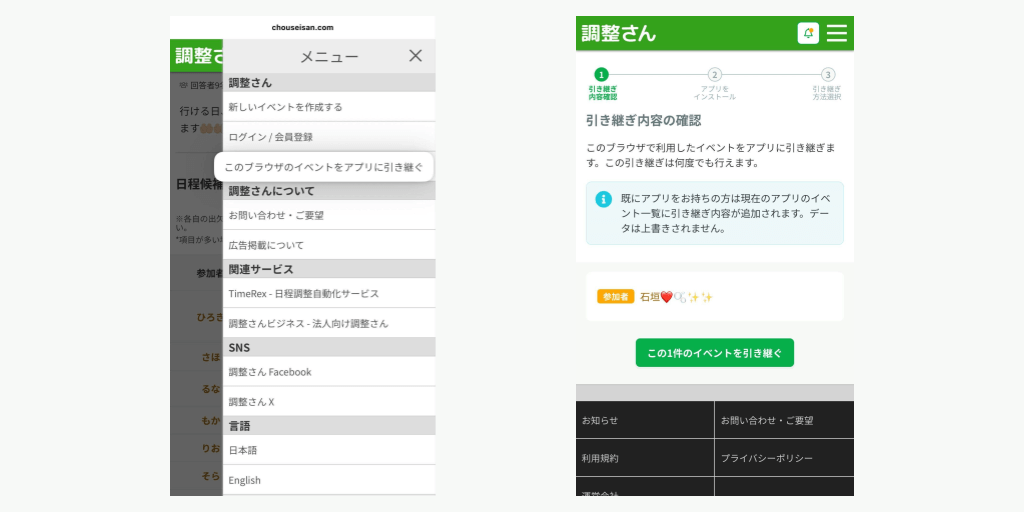Click the chouseisan.com address bar text

coord(302,27)
